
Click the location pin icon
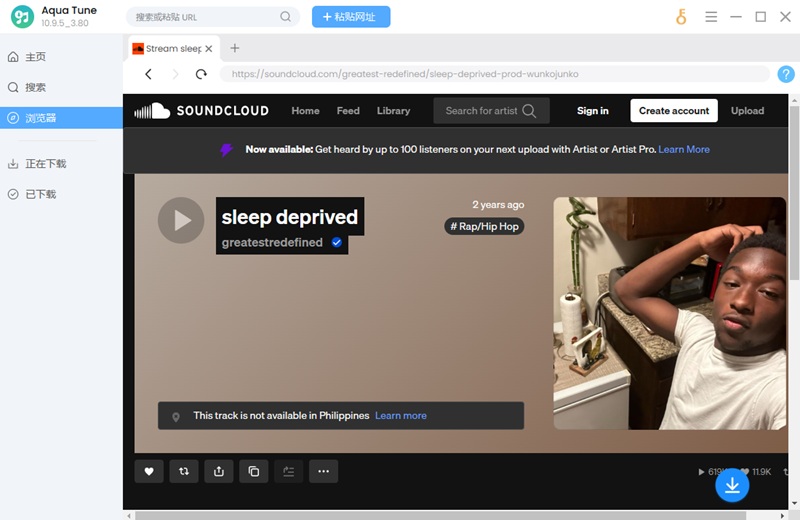(x=176, y=416)
